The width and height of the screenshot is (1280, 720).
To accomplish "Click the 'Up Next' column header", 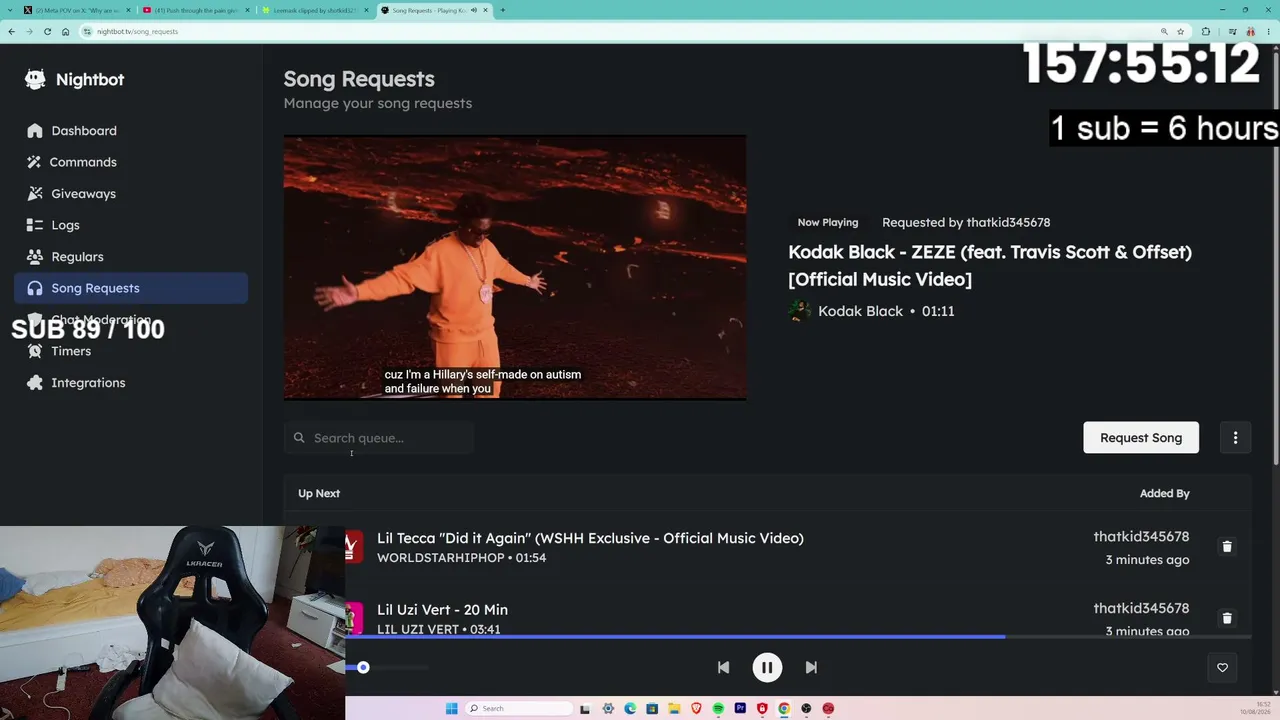I will (319, 493).
